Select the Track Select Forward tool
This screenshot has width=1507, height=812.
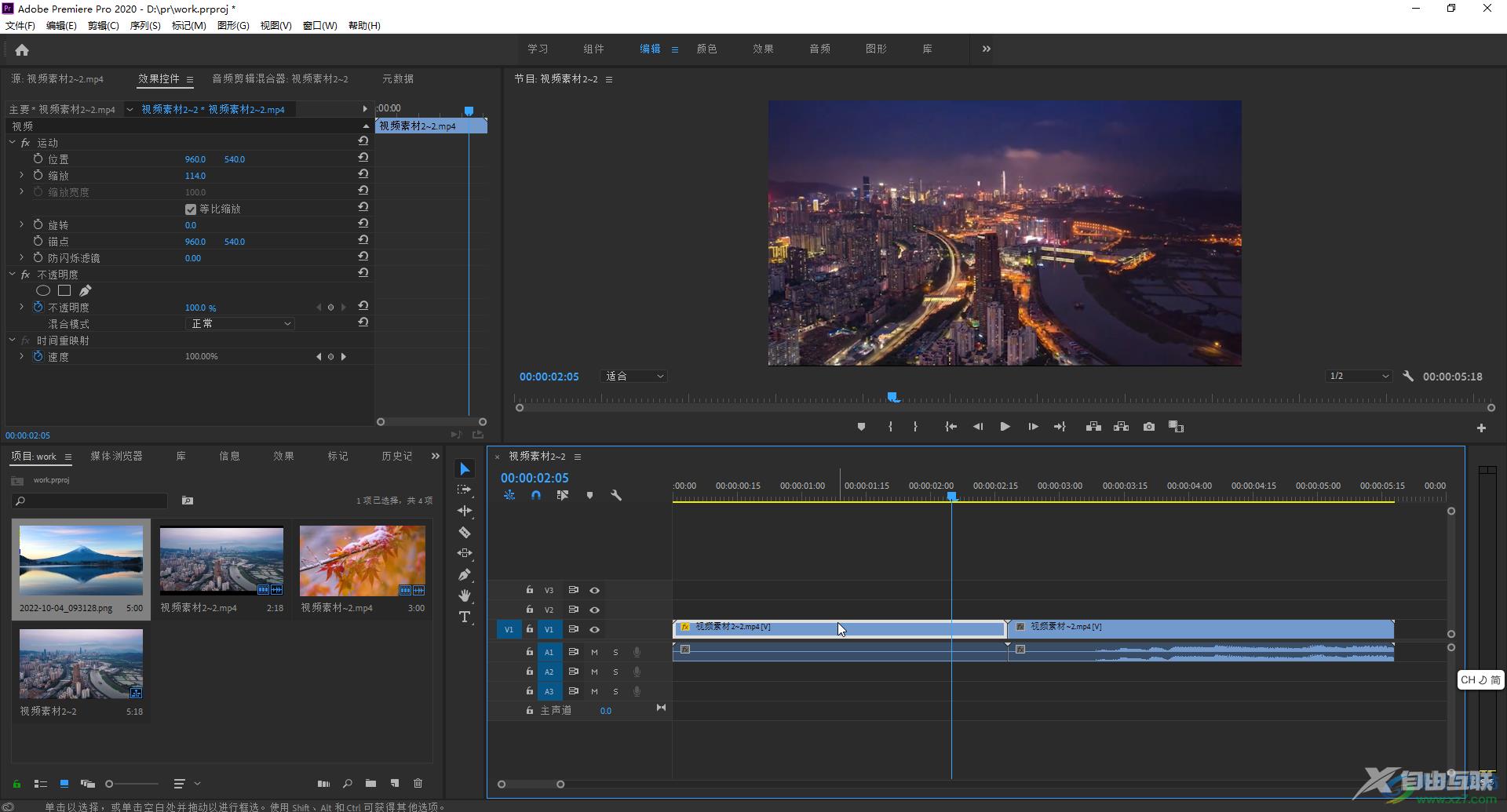(x=465, y=490)
